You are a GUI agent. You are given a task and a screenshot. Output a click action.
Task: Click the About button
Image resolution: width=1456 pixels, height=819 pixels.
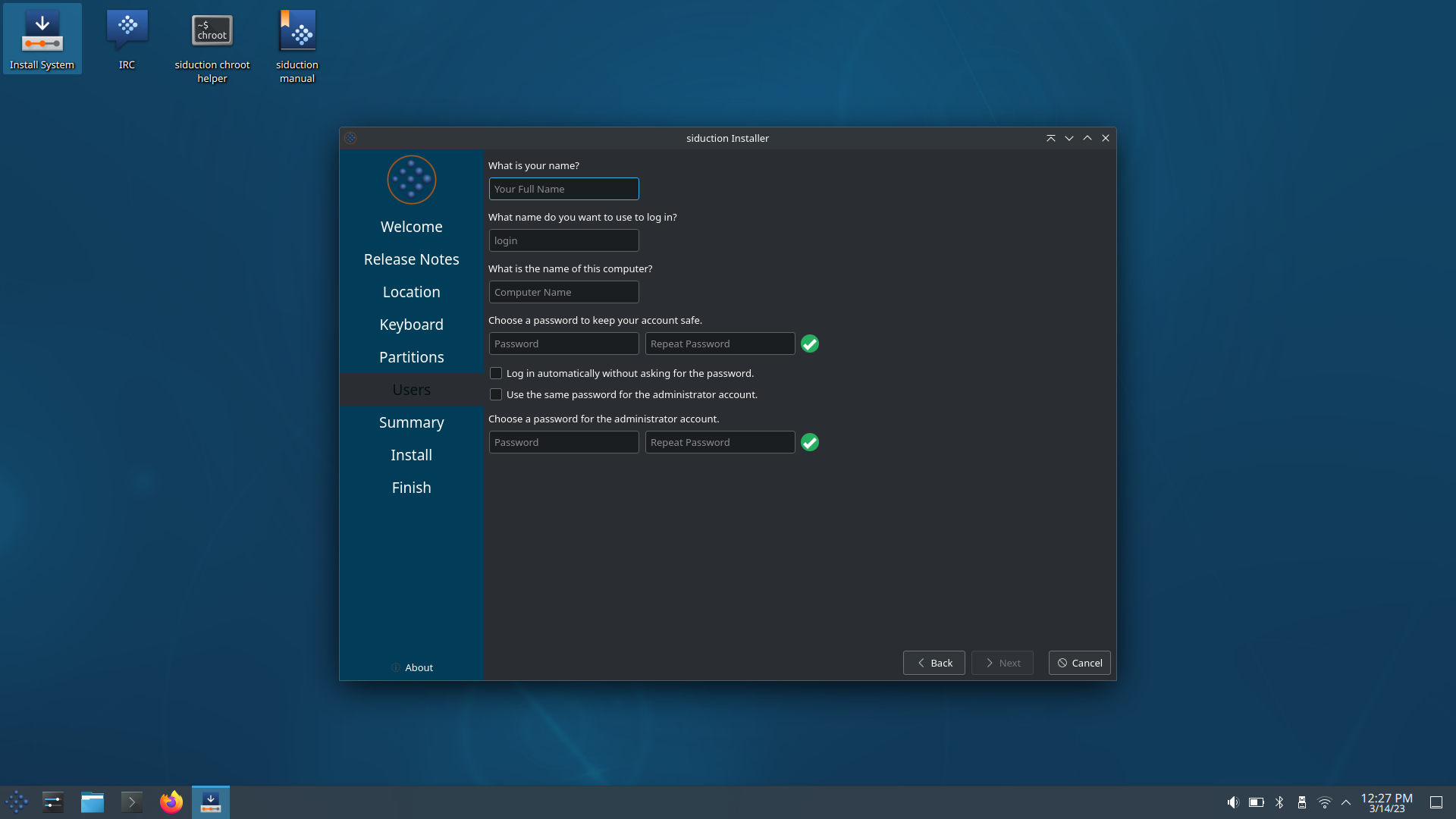412,667
